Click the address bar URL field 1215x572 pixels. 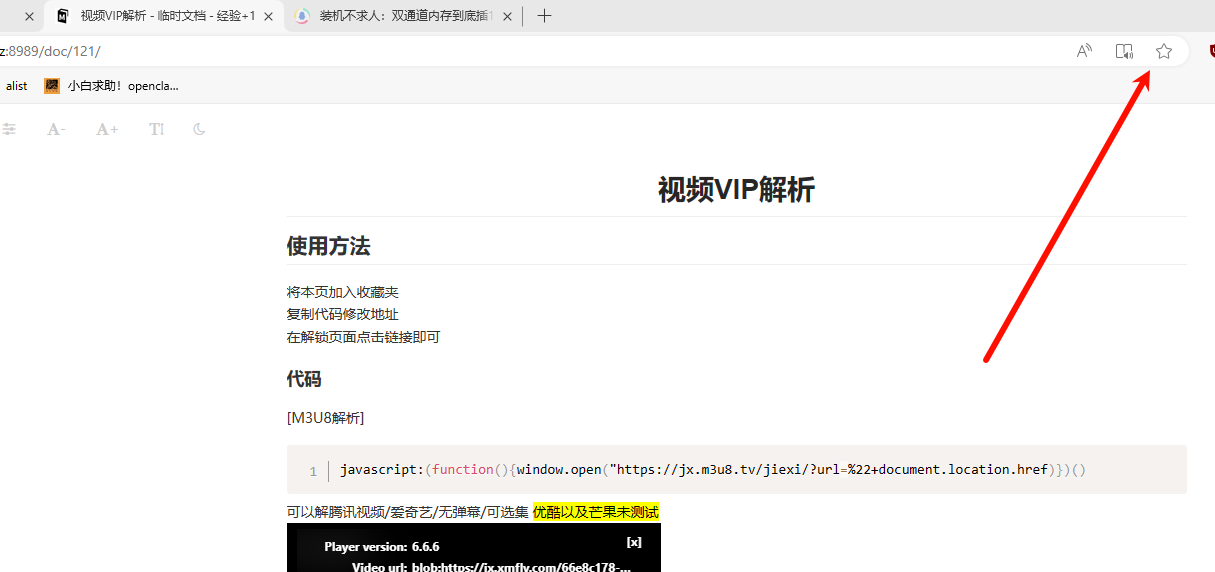500,52
